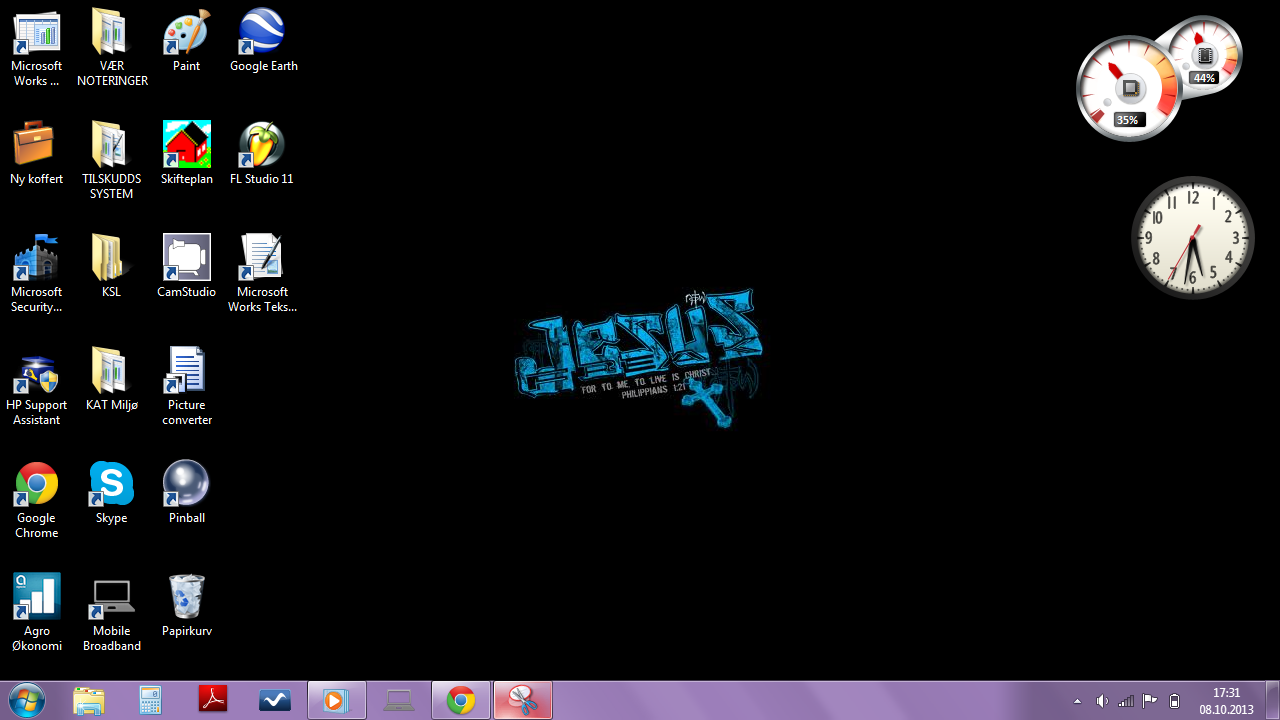Select the Papirkurv recycle bin icon
Image resolution: width=1280 pixels, height=720 pixels.
click(x=187, y=599)
